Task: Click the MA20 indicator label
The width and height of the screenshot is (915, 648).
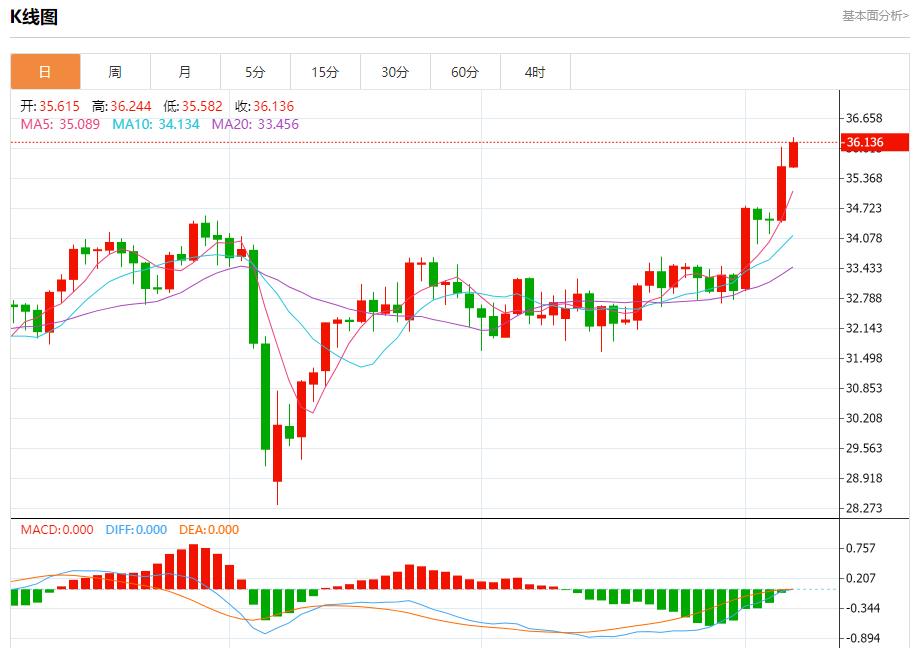Action: click(254, 124)
